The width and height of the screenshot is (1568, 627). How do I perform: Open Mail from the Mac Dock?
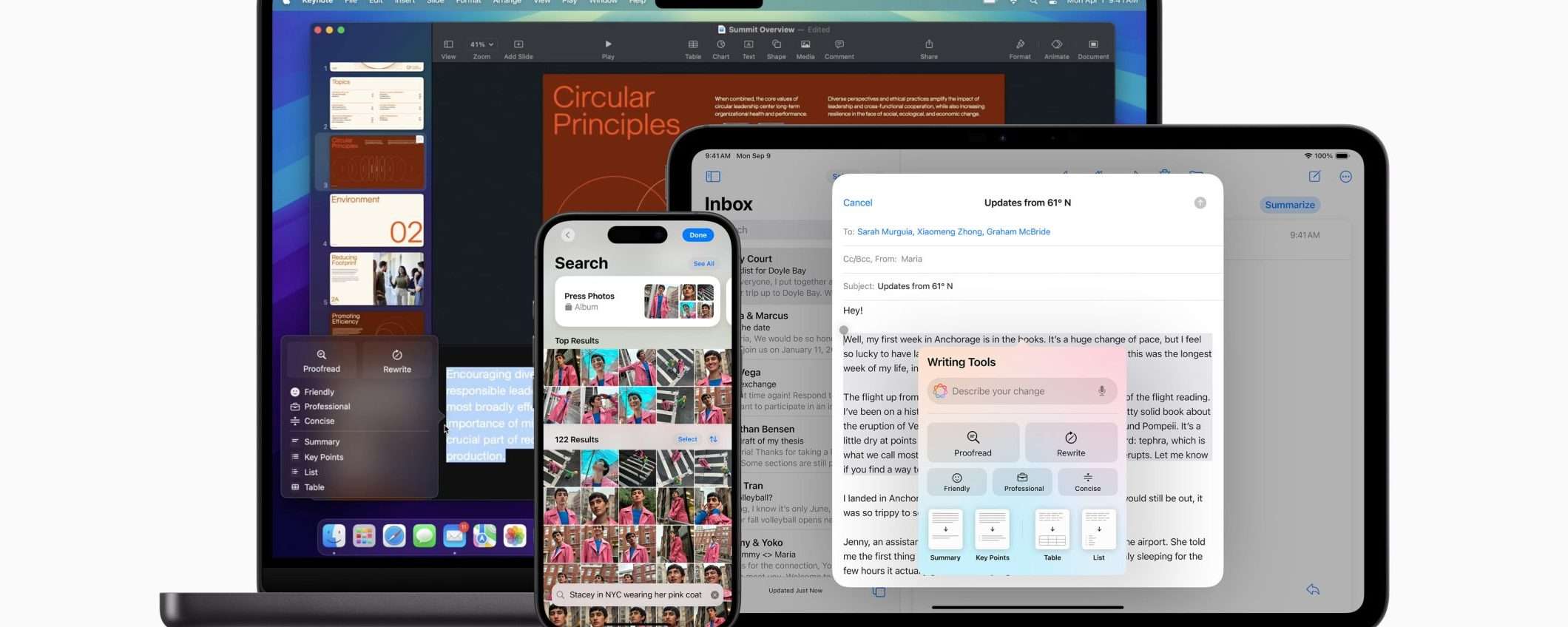[454, 535]
